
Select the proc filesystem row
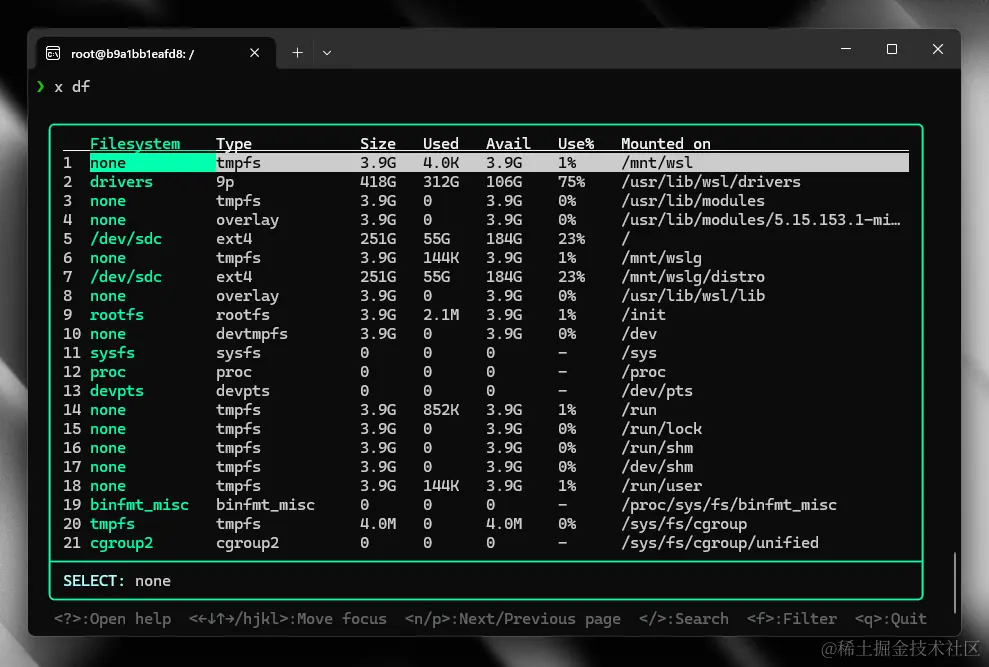point(486,372)
